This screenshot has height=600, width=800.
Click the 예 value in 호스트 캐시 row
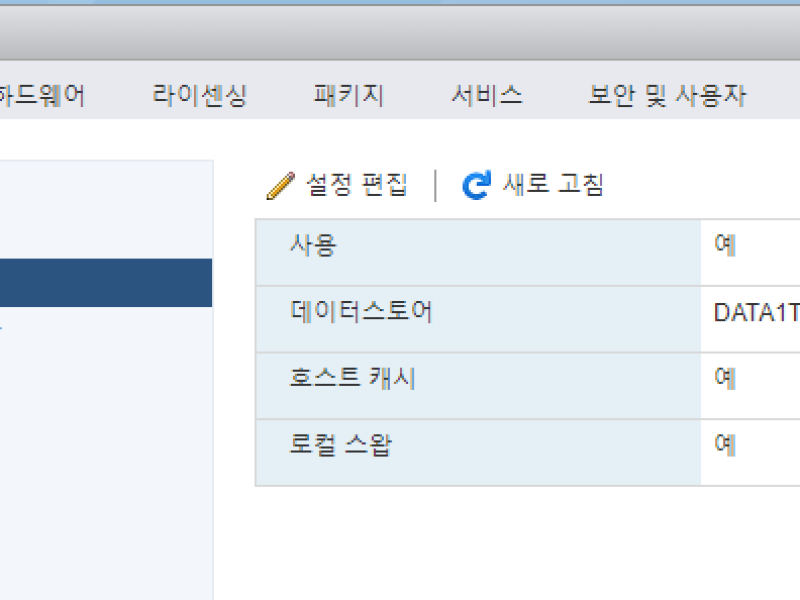725,378
